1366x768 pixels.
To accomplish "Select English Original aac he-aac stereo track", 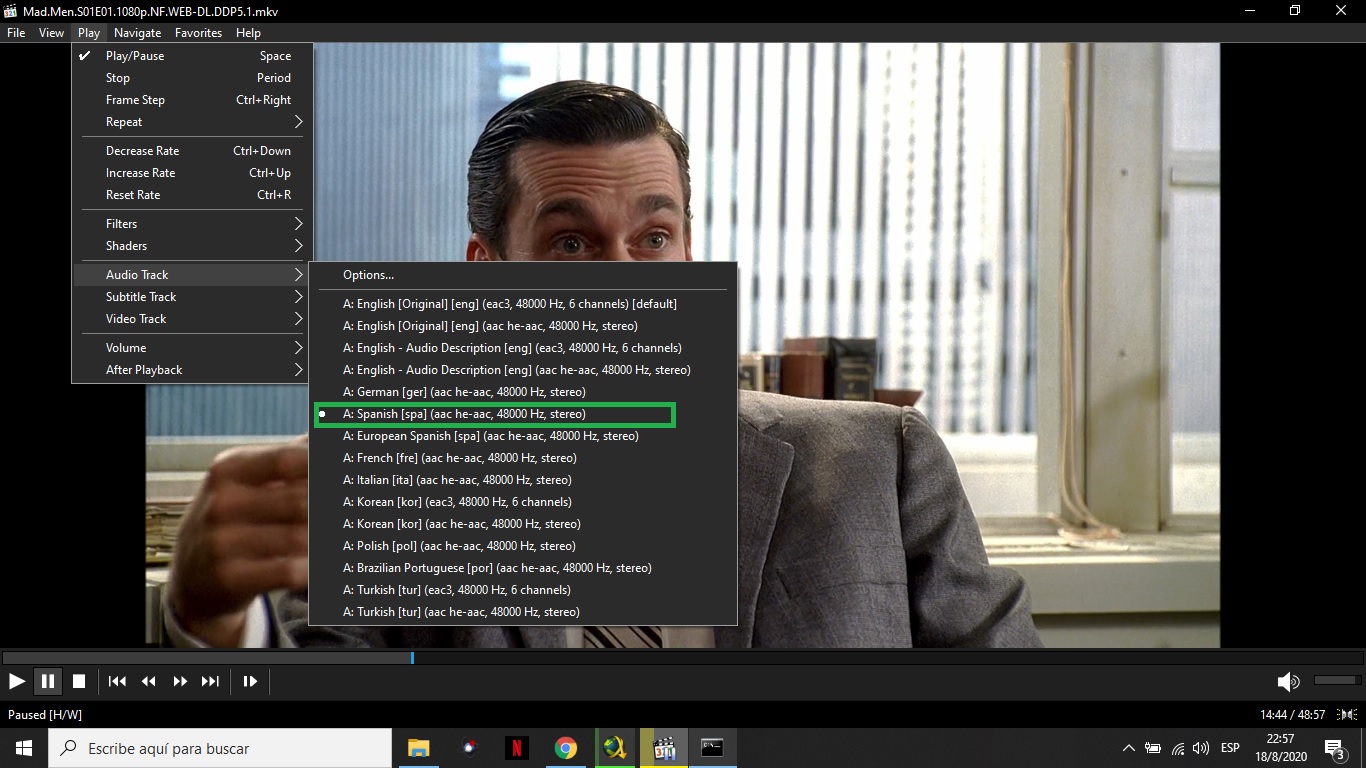I will (522, 326).
